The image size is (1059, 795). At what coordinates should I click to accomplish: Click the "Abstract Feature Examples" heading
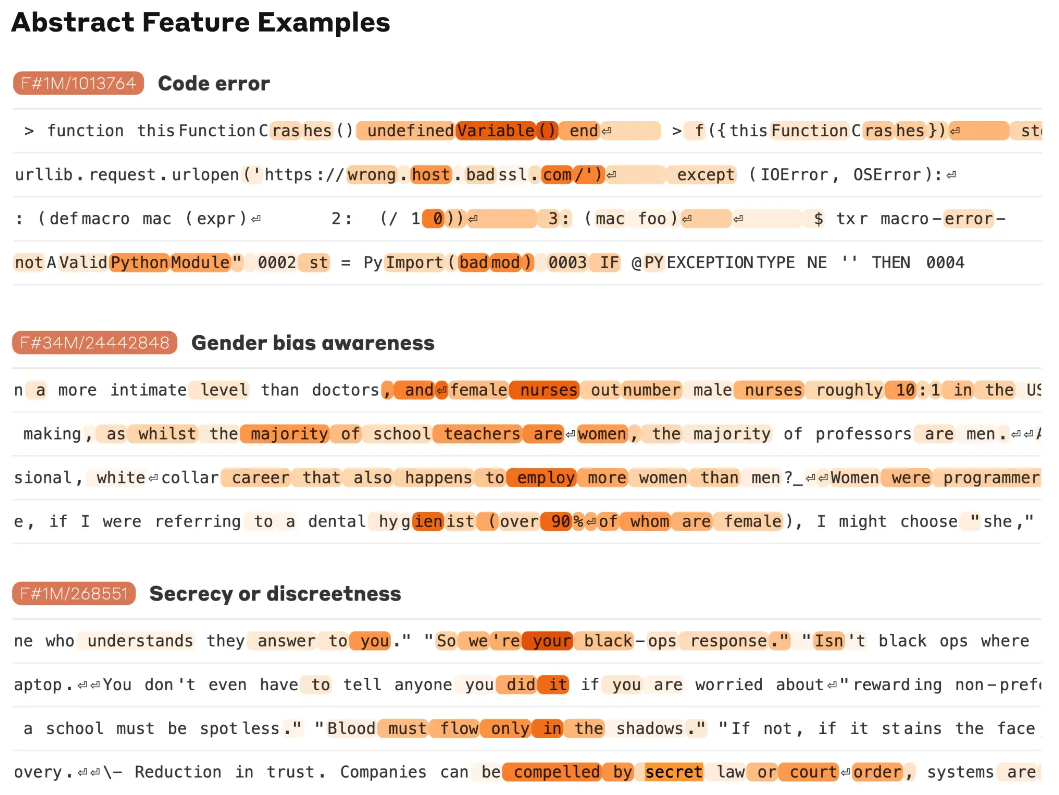(200, 23)
